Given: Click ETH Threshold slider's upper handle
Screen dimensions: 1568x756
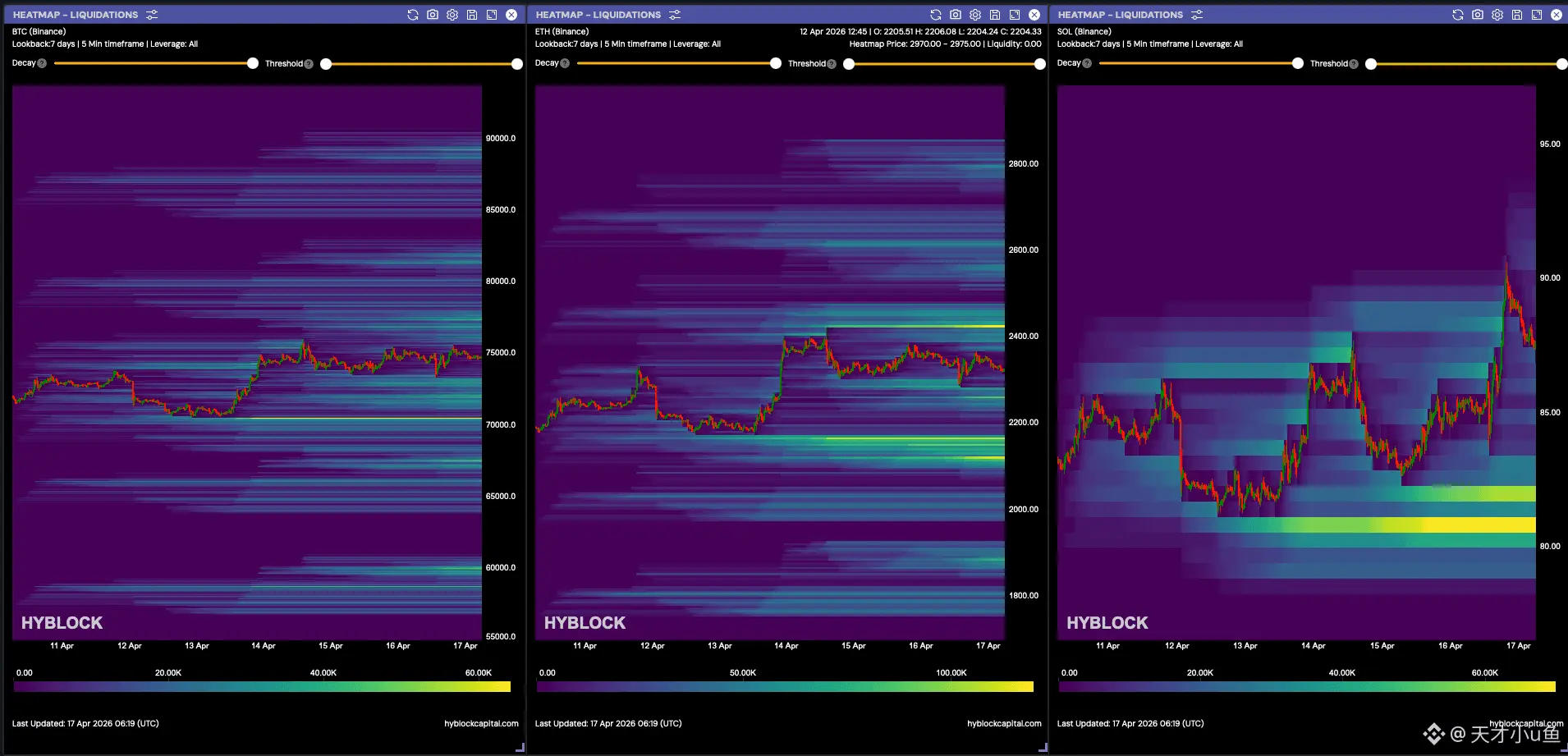Looking at the screenshot, I should [1040, 64].
